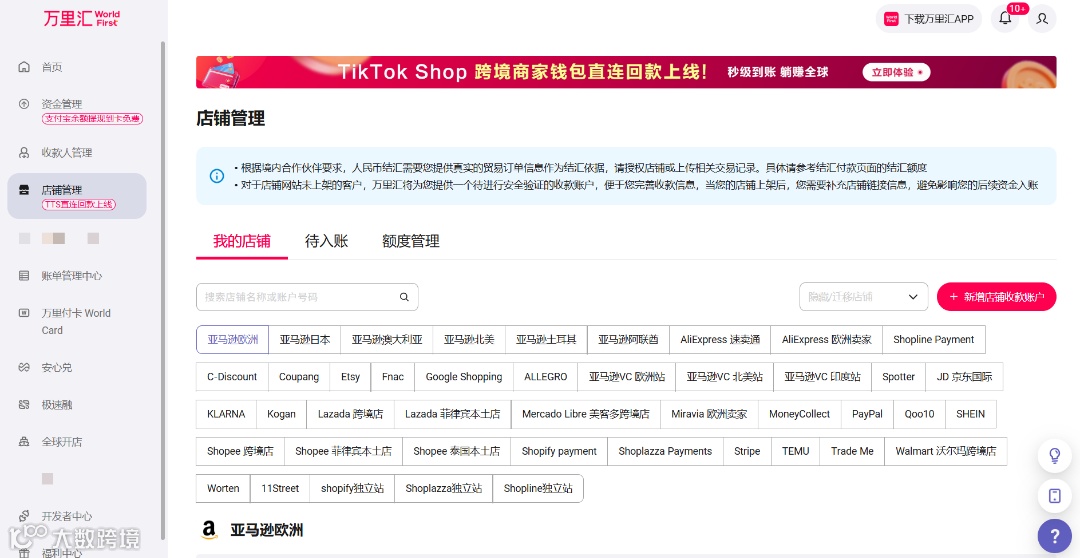Image resolution: width=1080 pixels, height=558 pixels.
Task: Click 新增店铺收款账户 button
Action: 996,297
